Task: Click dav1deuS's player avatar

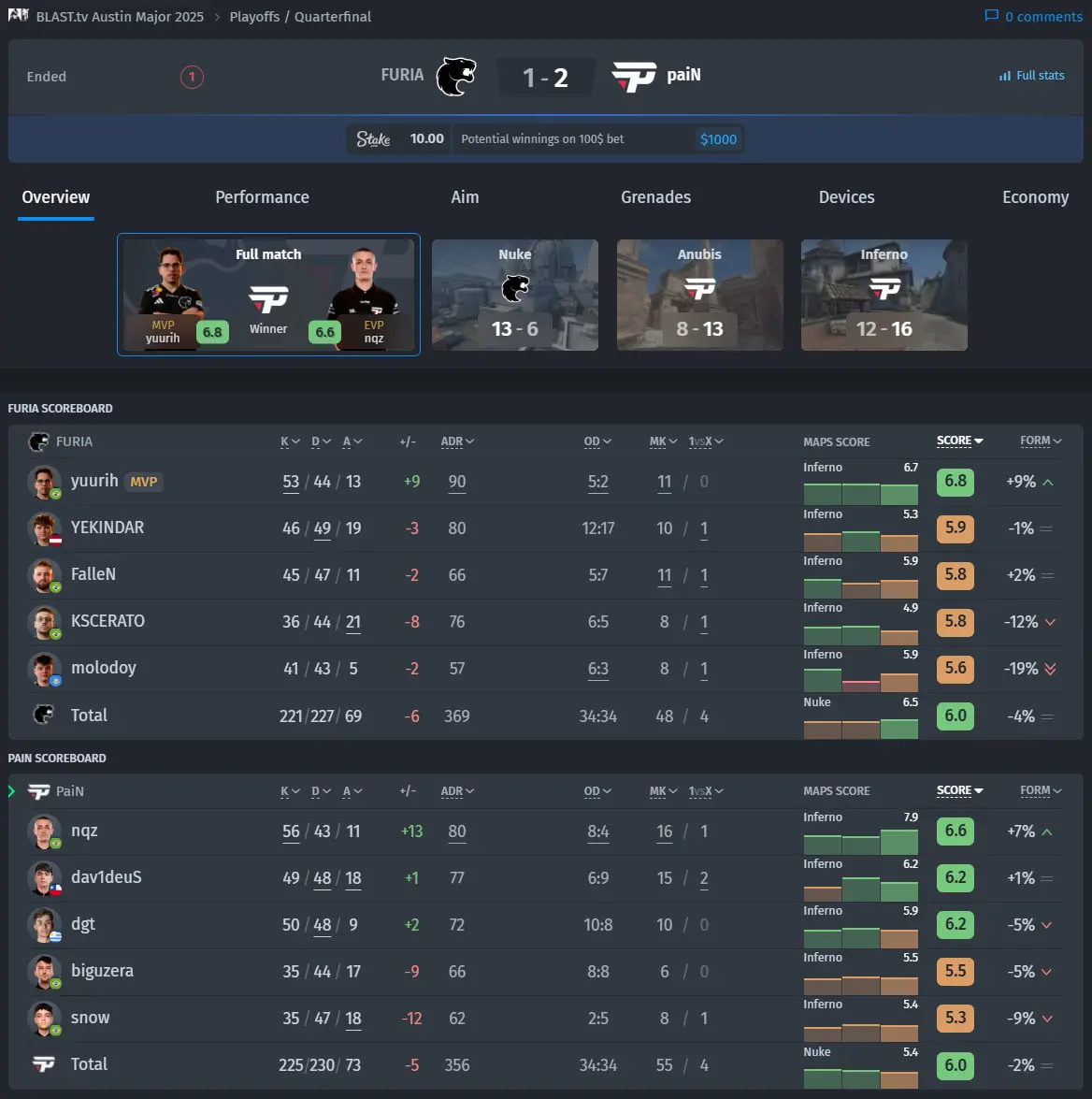Action: pos(43,878)
